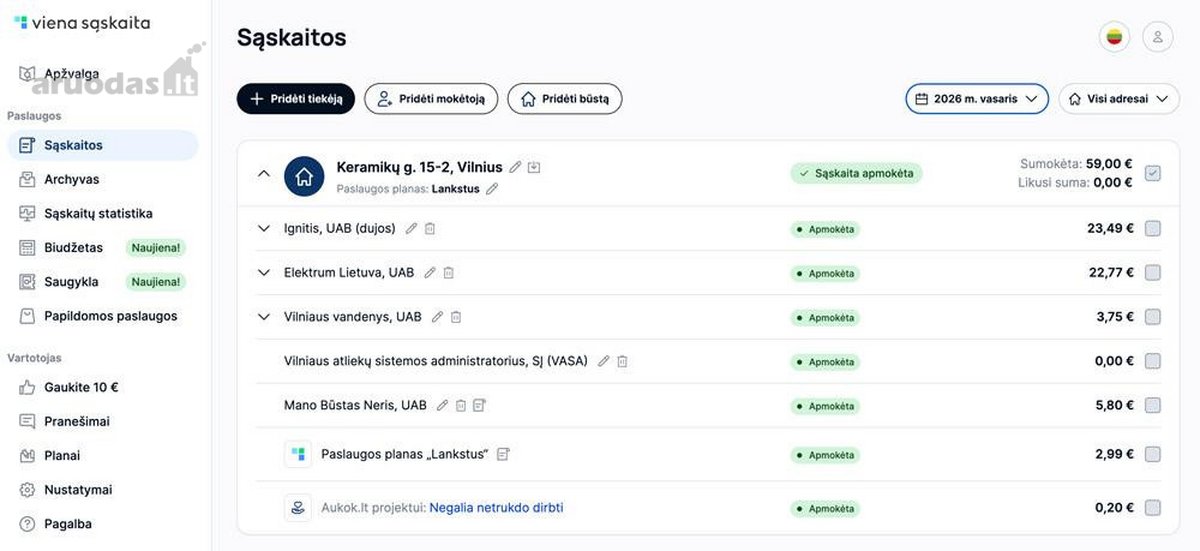Edit Mano Būstas Neris pencil icon
This screenshot has width=1200, height=551.
pos(442,405)
